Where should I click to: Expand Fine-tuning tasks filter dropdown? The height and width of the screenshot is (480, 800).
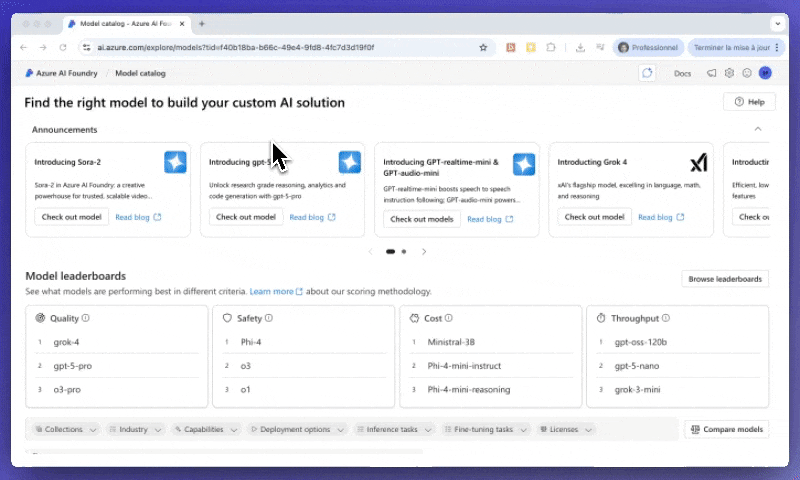click(485, 430)
